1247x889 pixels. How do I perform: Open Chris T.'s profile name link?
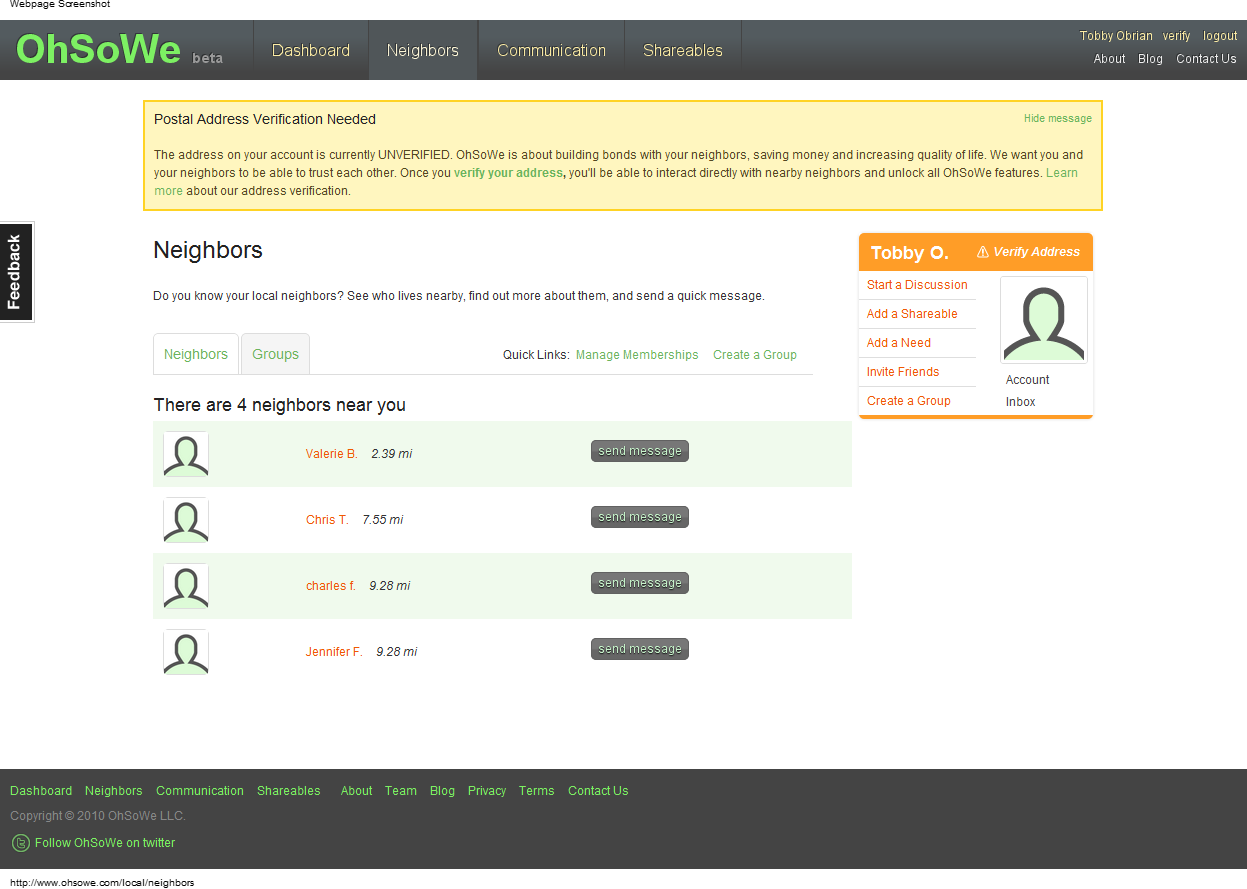[x=327, y=520]
